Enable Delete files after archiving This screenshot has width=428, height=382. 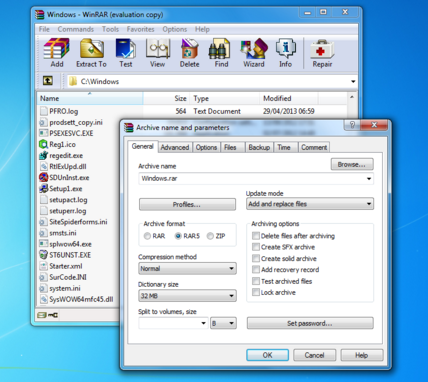click(256, 236)
